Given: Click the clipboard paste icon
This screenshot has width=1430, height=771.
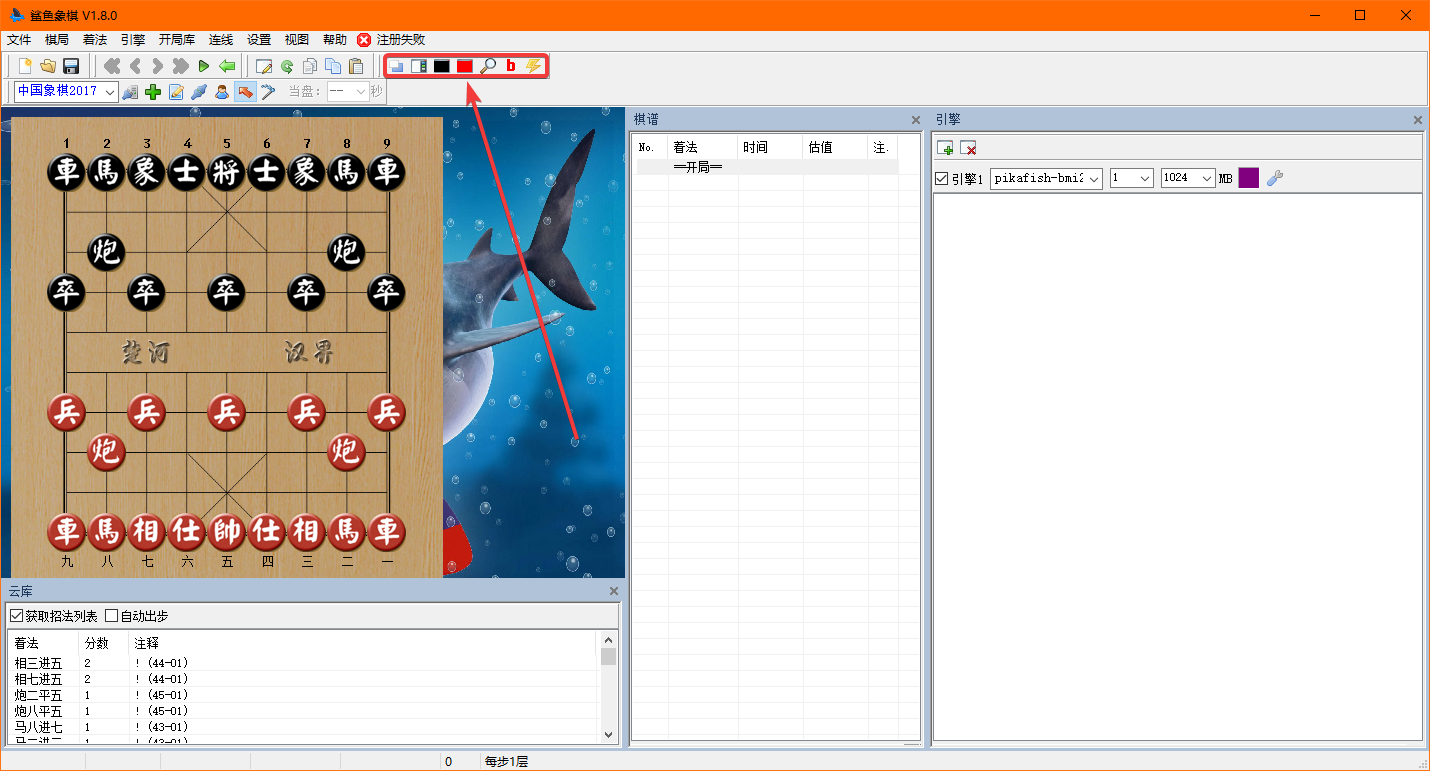Looking at the screenshot, I should (x=356, y=66).
